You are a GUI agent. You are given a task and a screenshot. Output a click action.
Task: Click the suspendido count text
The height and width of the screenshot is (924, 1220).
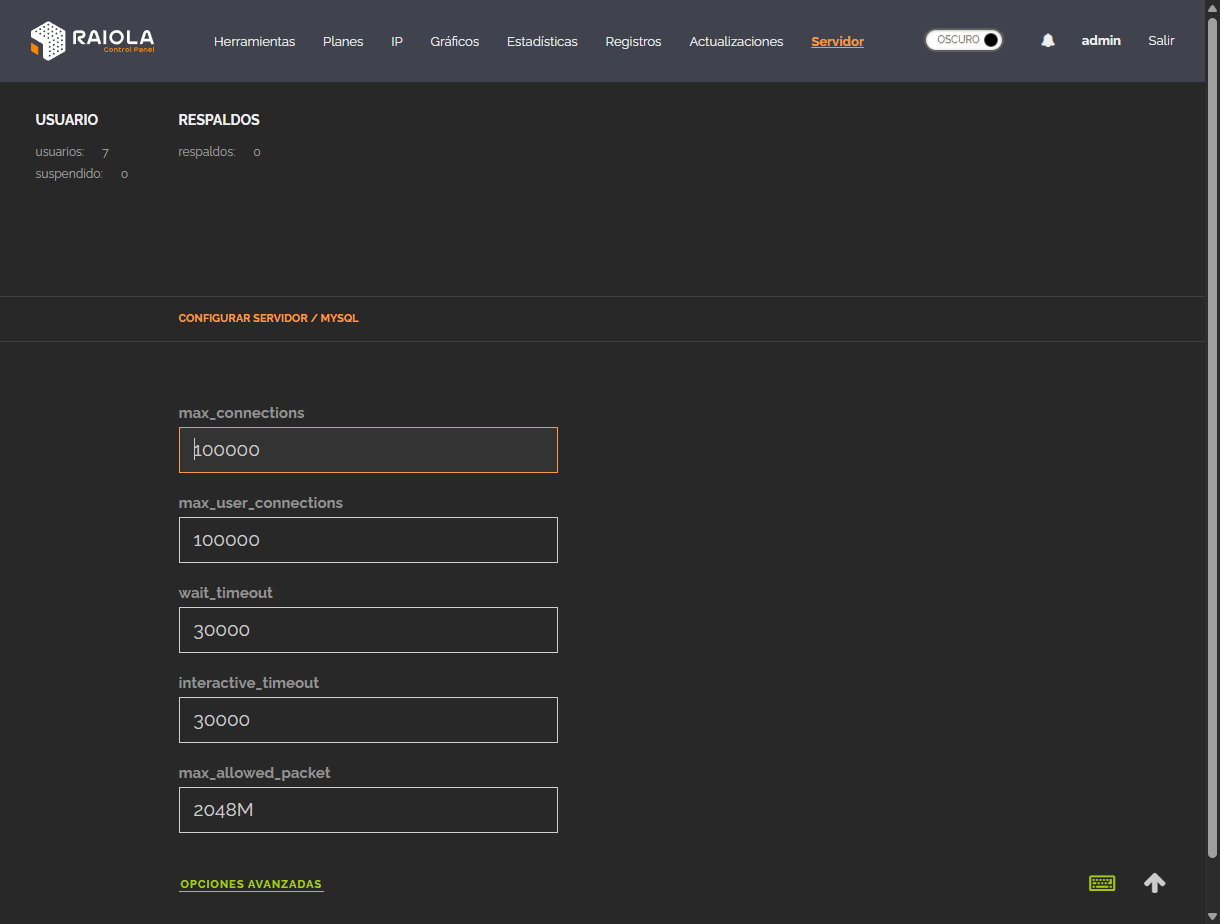pyautogui.click(x=82, y=174)
